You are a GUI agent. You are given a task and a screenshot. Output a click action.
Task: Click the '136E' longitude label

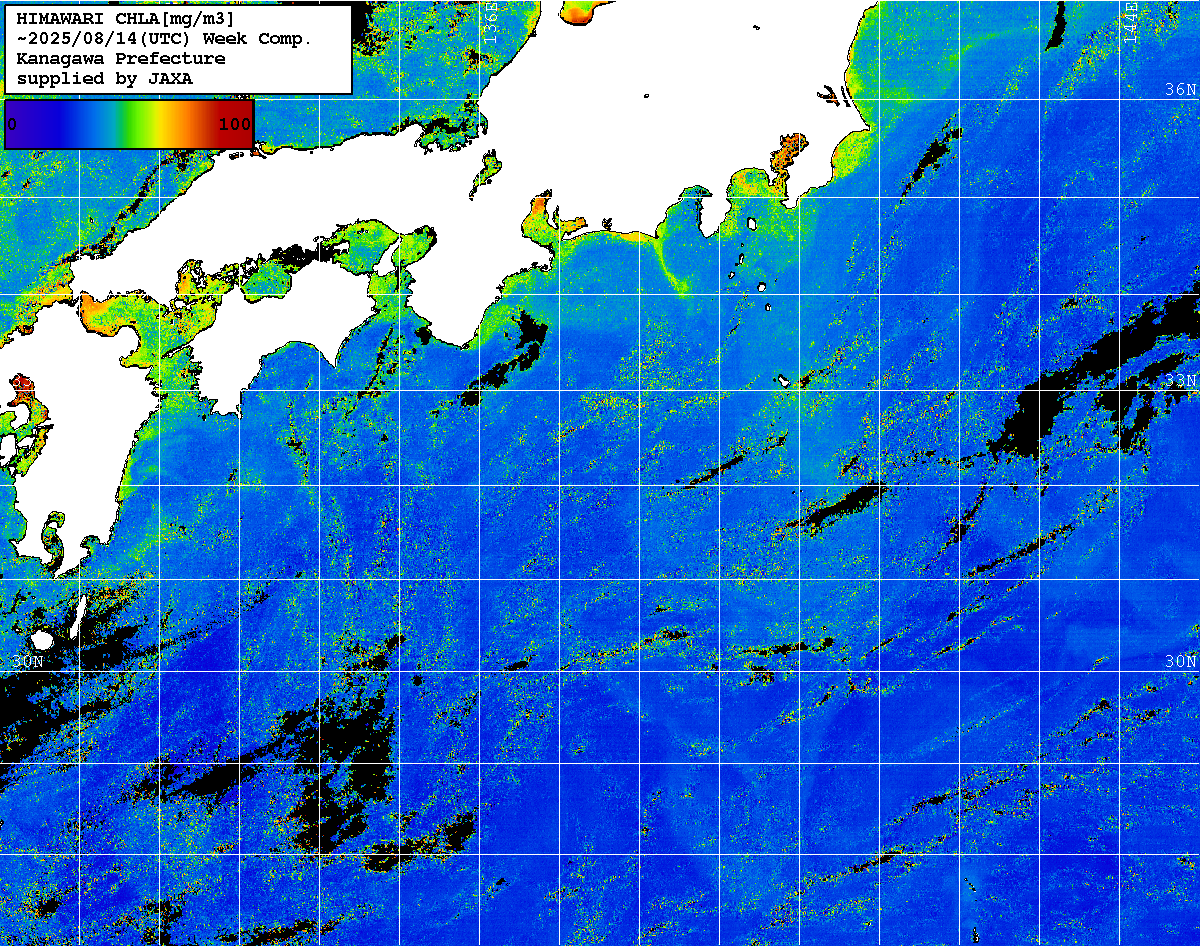491,21
